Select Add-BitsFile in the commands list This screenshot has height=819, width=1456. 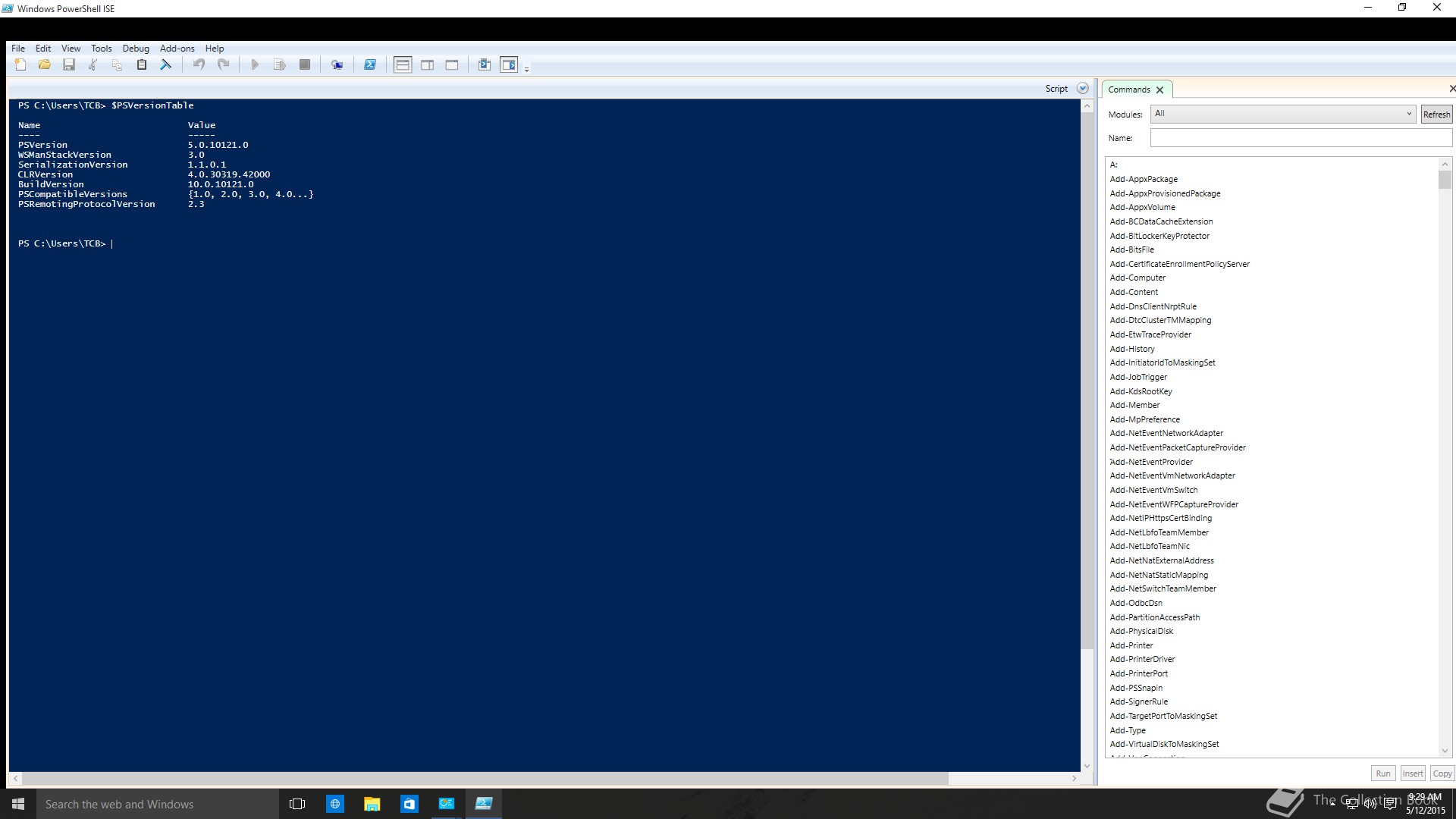click(x=1131, y=249)
